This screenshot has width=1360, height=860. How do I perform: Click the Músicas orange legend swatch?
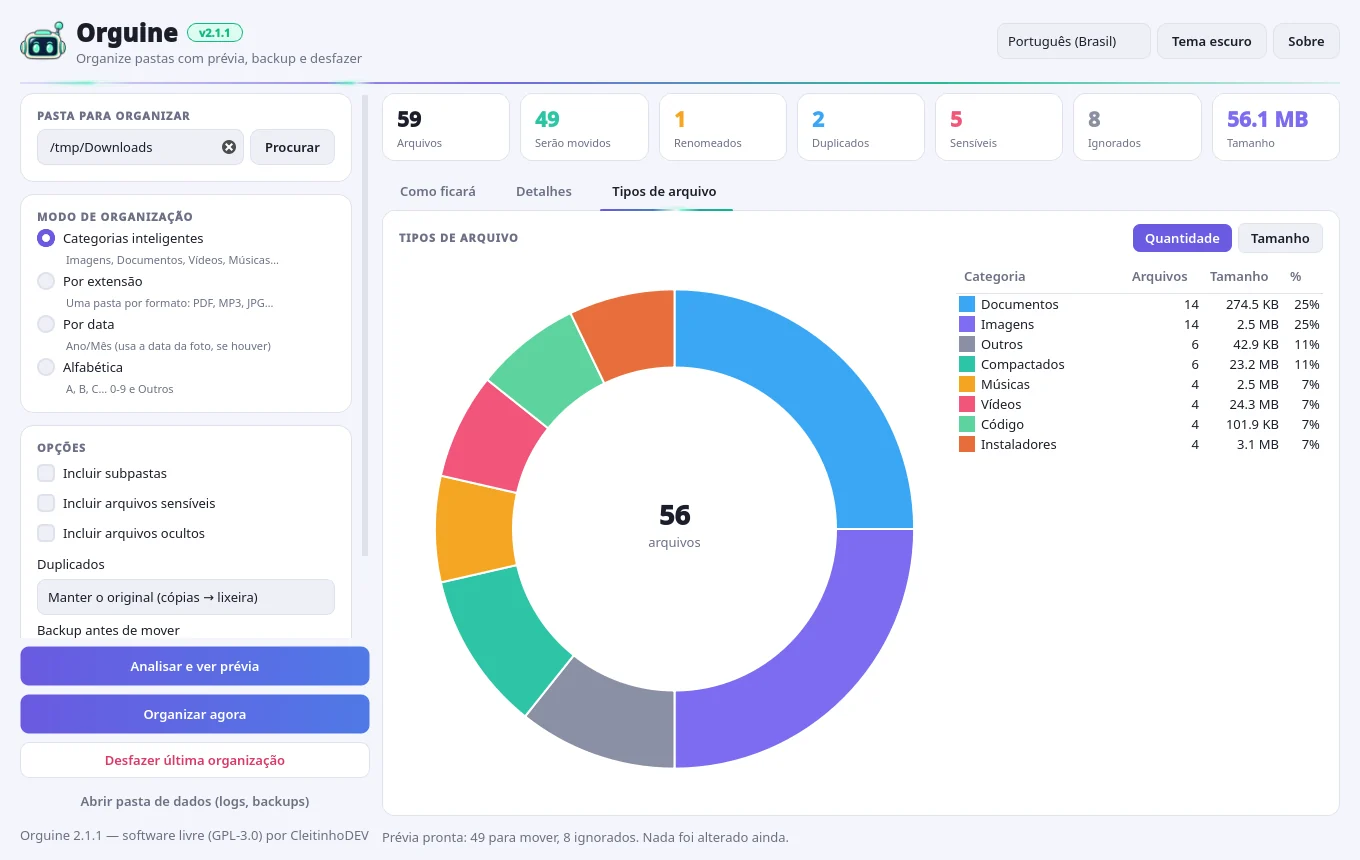967,384
